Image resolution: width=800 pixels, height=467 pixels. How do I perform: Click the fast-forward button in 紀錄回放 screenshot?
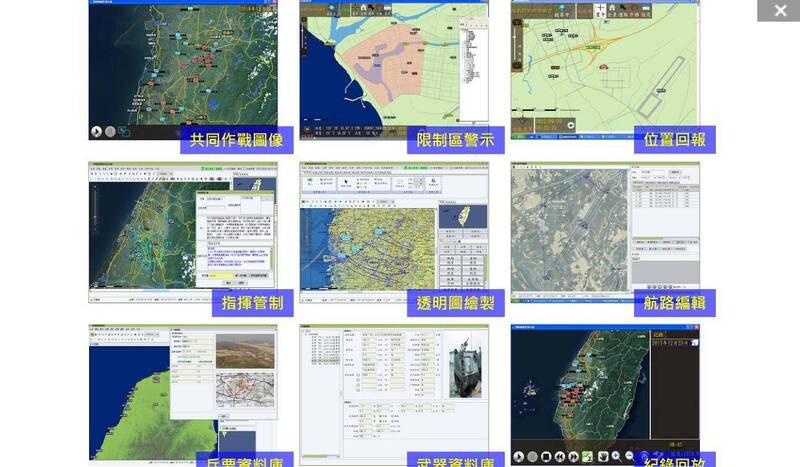click(x=573, y=457)
